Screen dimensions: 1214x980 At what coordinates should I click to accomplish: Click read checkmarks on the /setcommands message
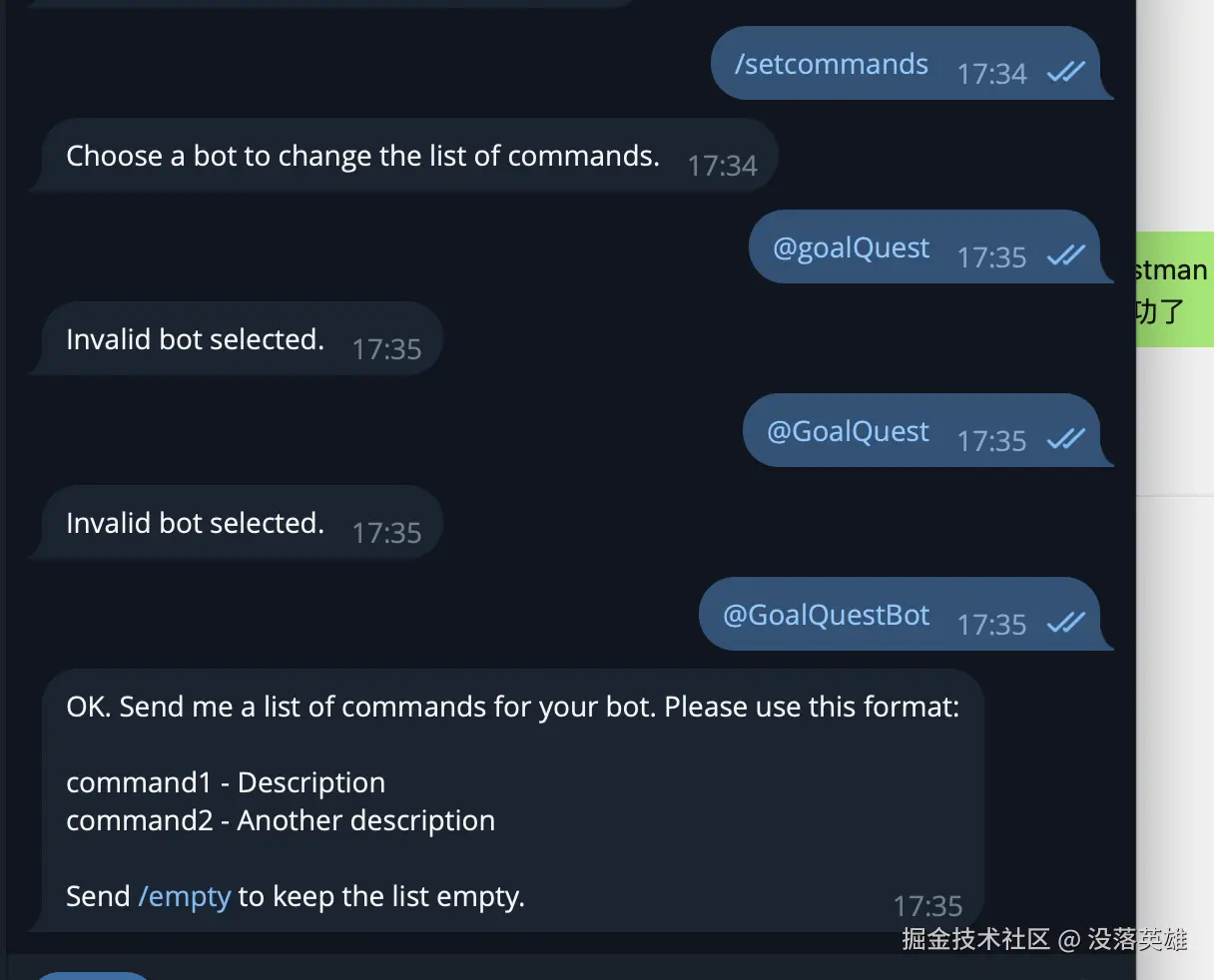pyautogui.click(x=1065, y=73)
